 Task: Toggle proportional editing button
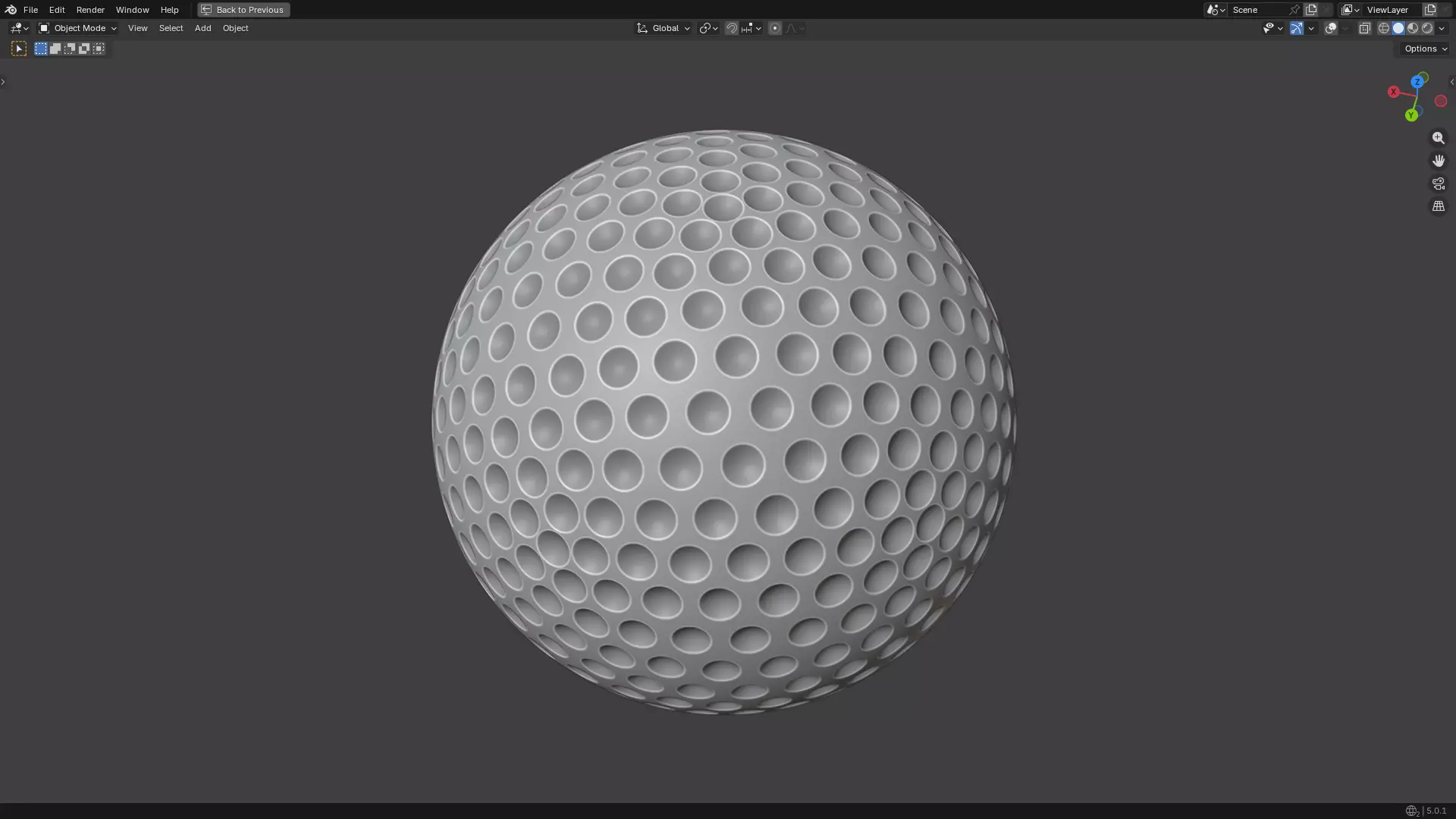pos(774,28)
